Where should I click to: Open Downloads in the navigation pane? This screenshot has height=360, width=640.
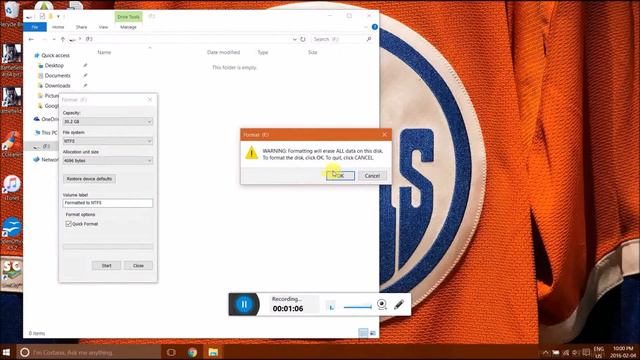click(x=57, y=86)
